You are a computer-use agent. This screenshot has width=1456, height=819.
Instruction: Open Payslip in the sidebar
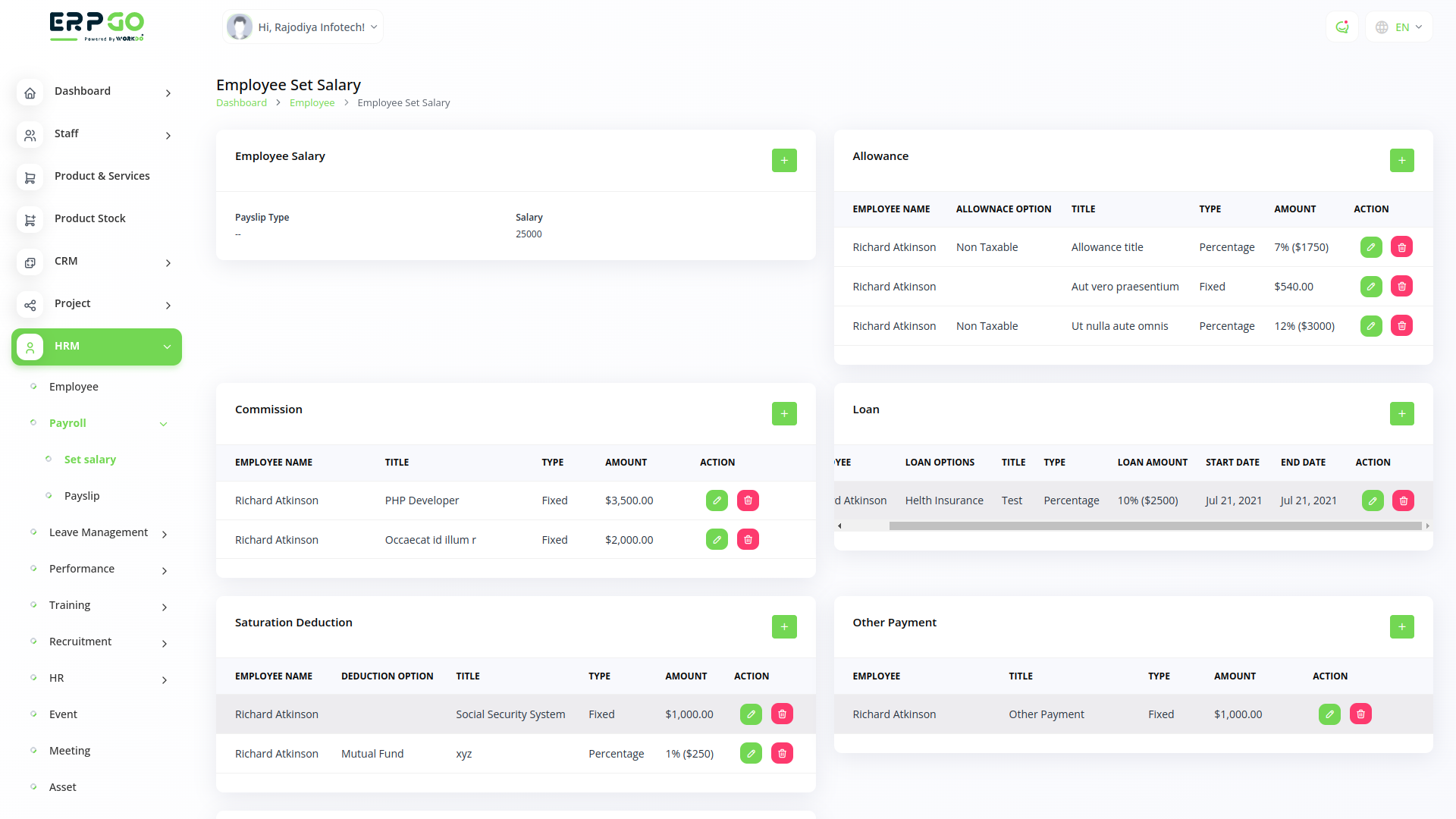[82, 496]
